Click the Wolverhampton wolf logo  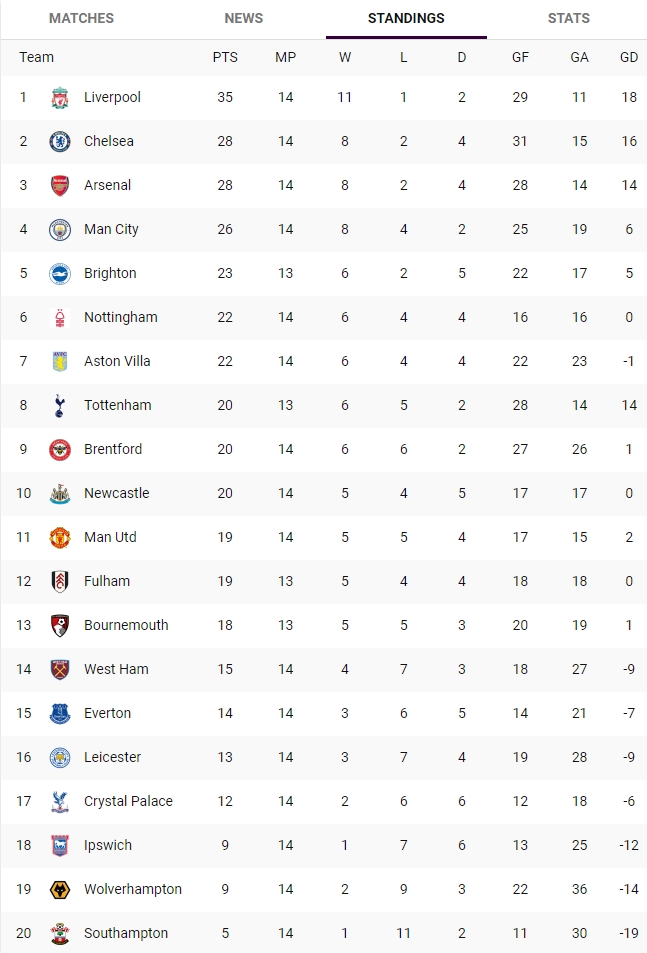60,889
